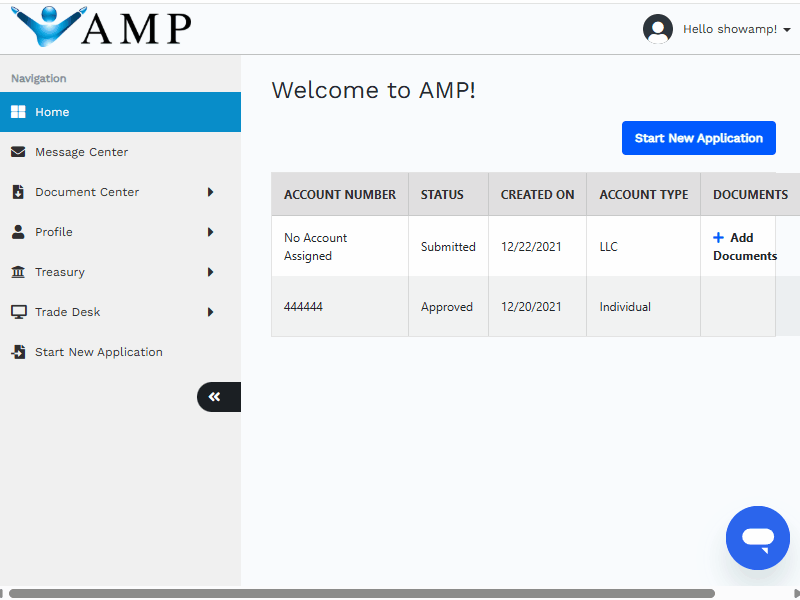Click the Home grid icon in sidebar
800x600 pixels.
(x=18, y=112)
